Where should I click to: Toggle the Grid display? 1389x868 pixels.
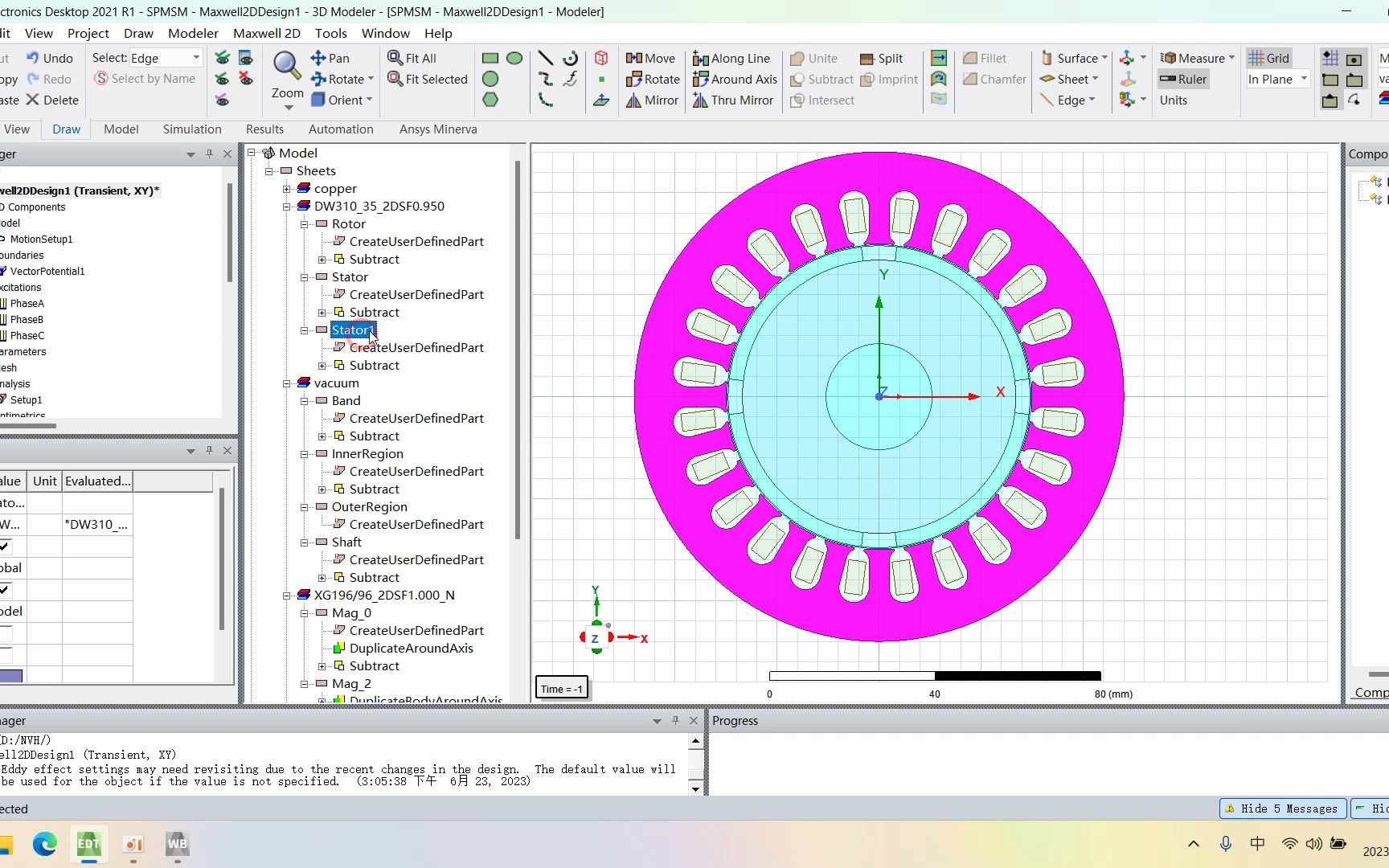[1268, 58]
